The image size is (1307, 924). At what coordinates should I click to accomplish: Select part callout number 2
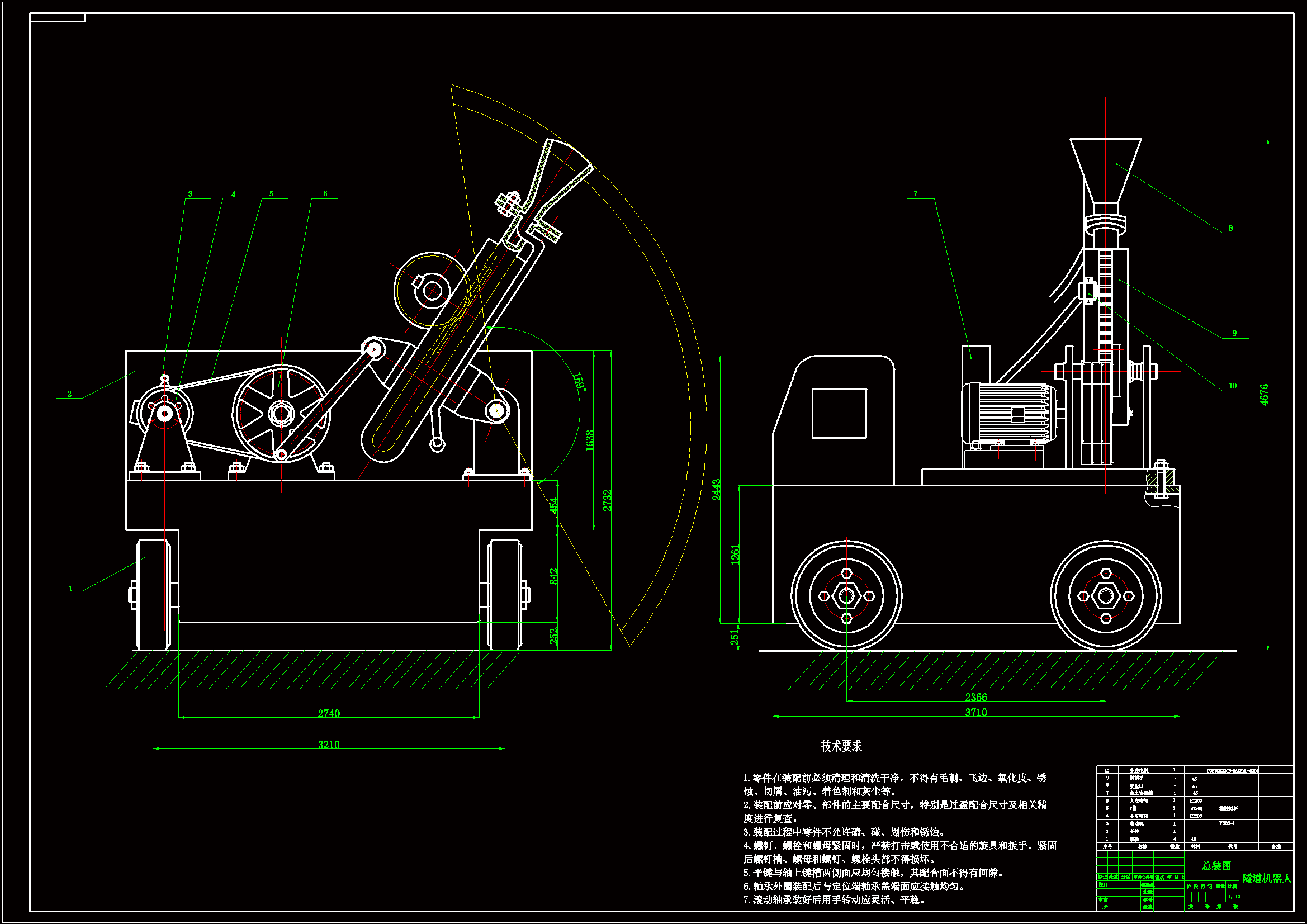coord(69,394)
